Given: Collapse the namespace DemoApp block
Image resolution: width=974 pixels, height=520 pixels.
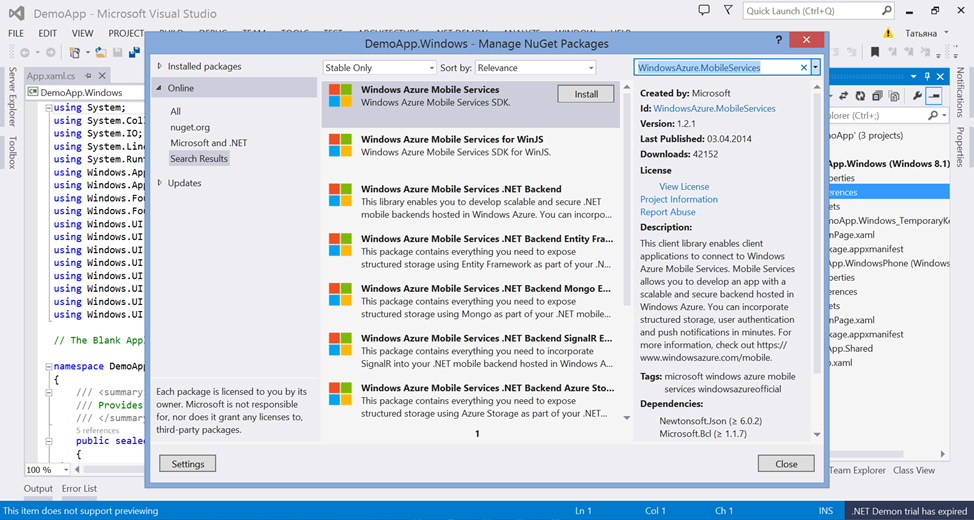Looking at the screenshot, I should (48, 367).
